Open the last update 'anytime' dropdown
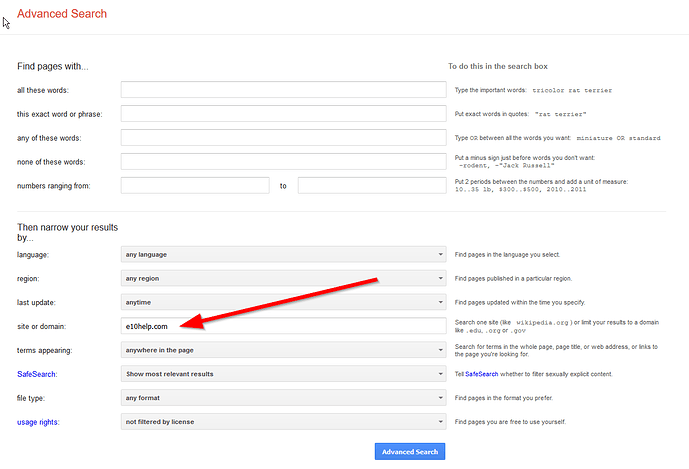Screen dimensions: 689x469 tap(282, 302)
